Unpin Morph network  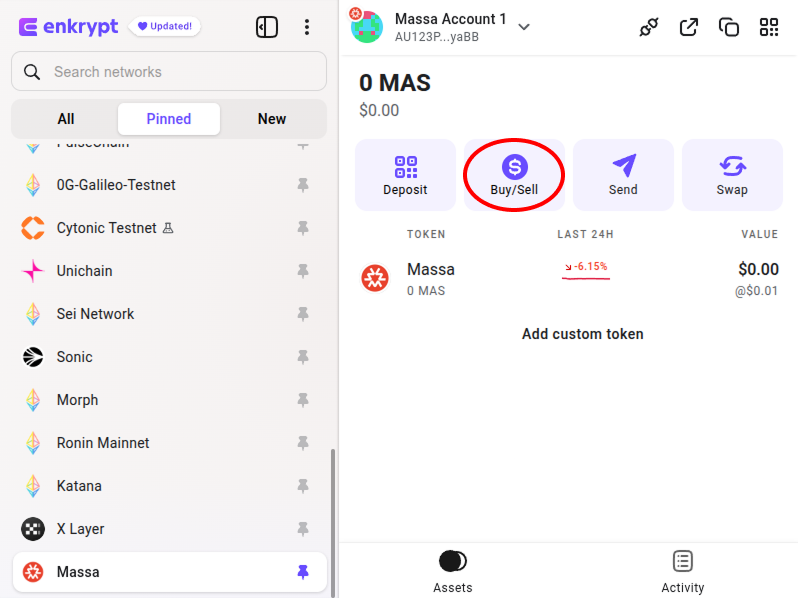[303, 400]
